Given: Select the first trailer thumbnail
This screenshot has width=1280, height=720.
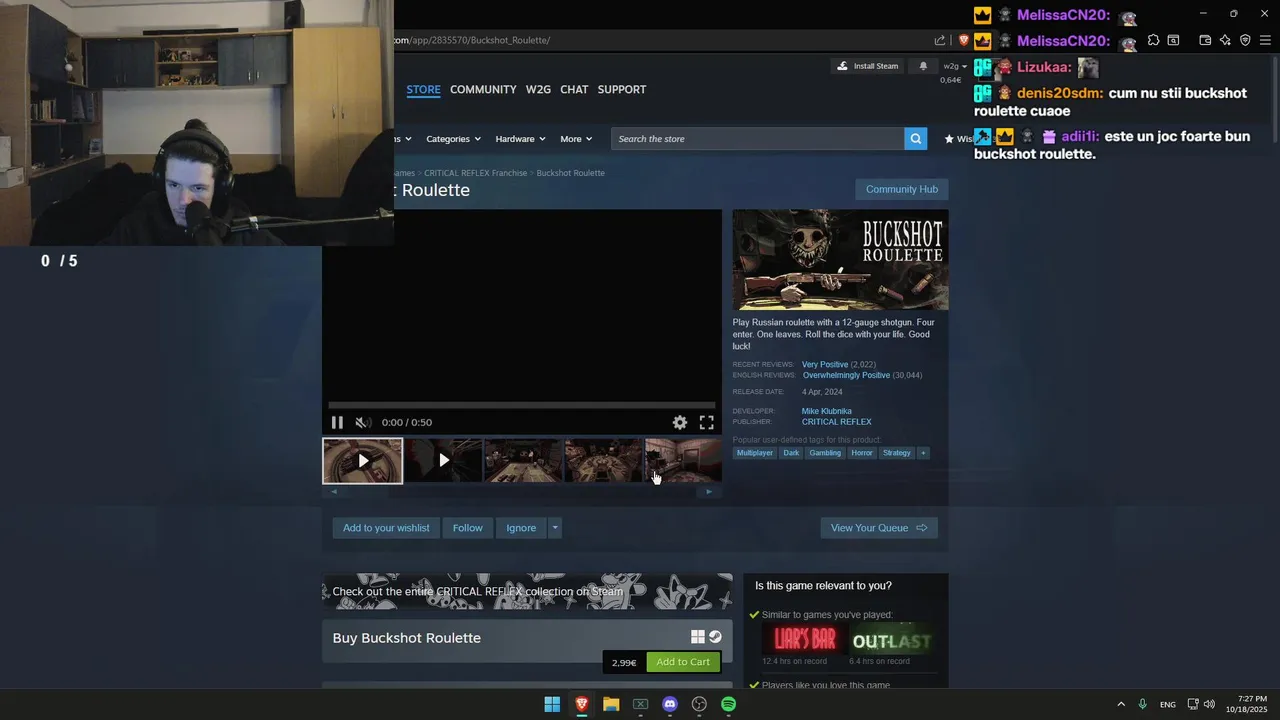Looking at the screenshot, I should coord(363,461).
